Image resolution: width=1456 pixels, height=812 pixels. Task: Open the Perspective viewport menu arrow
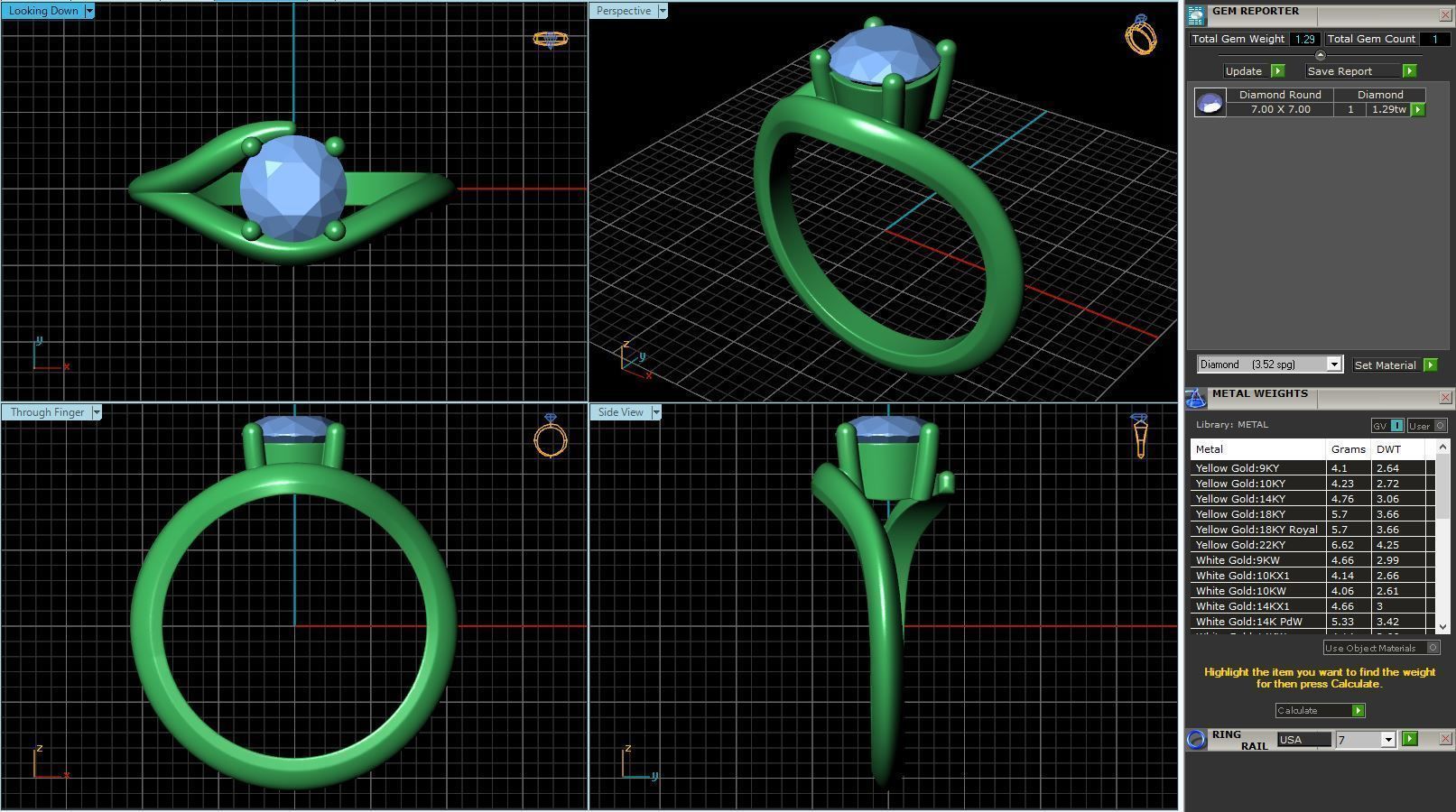click(x=663, y=11)
